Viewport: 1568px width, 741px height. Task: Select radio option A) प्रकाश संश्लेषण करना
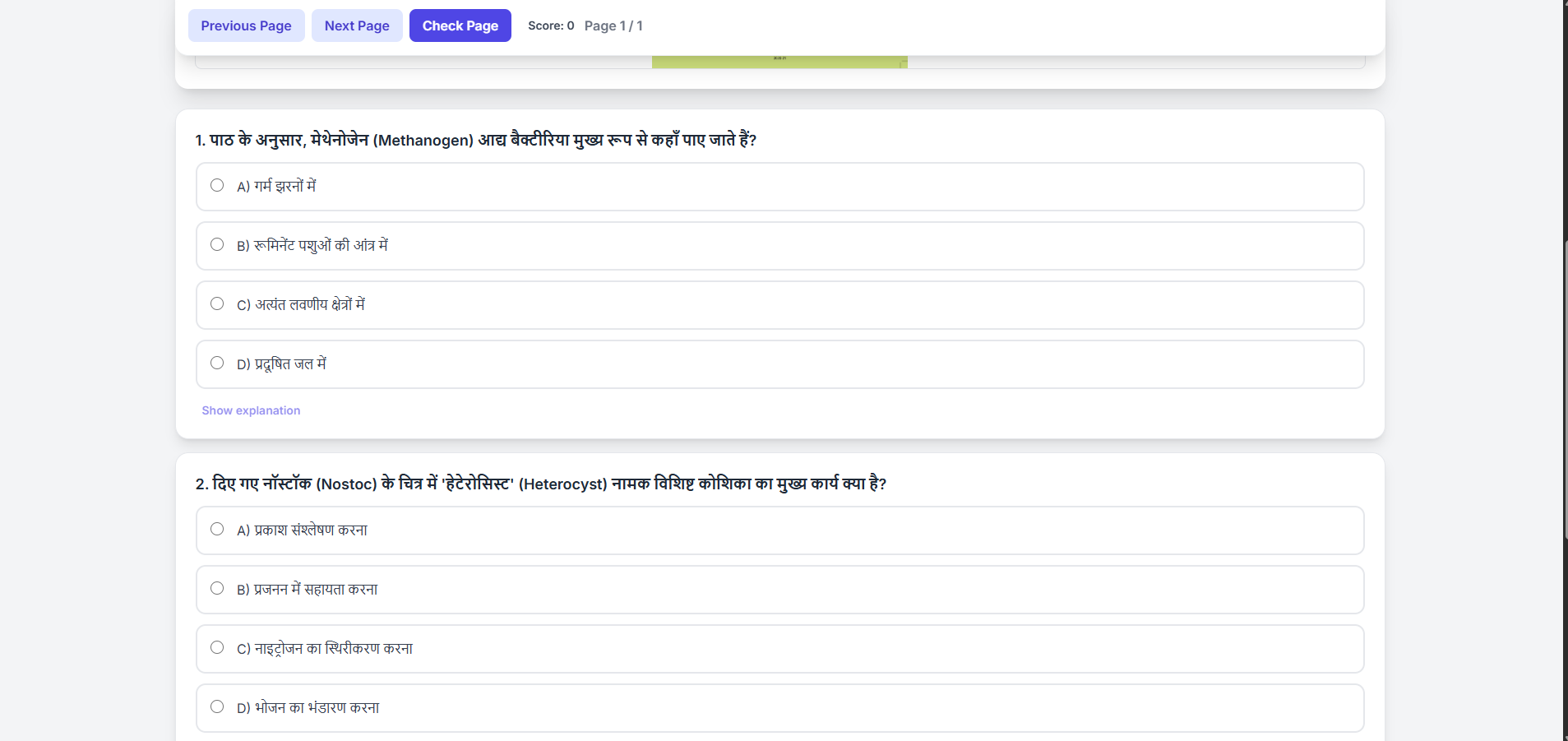[217, 529]
